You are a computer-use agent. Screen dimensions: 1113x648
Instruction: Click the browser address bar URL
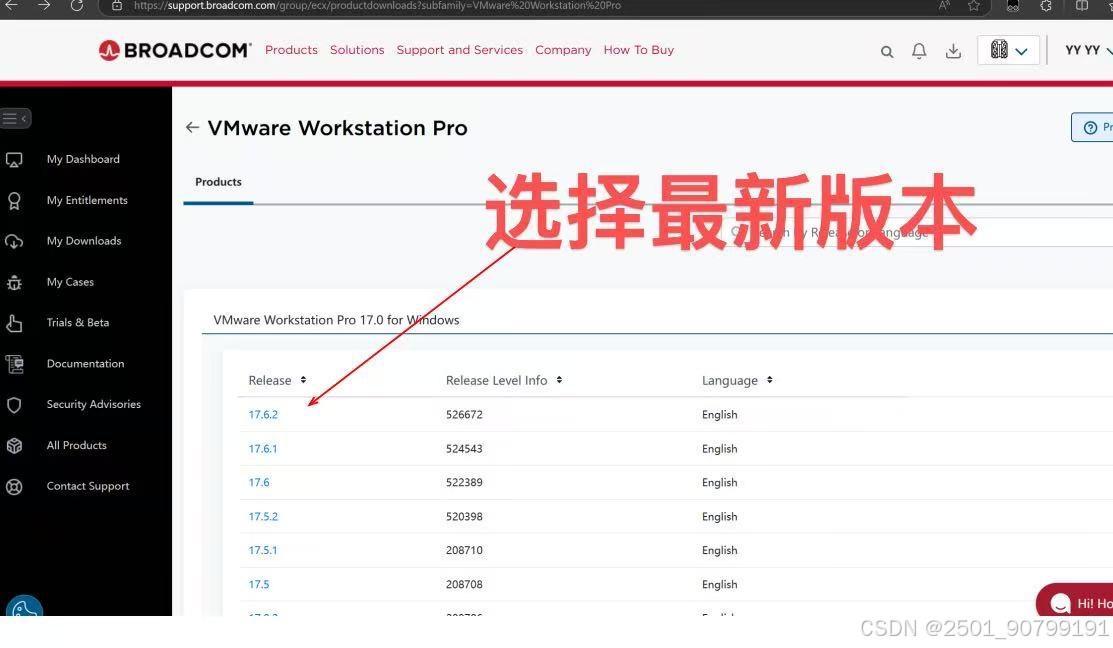377,6
